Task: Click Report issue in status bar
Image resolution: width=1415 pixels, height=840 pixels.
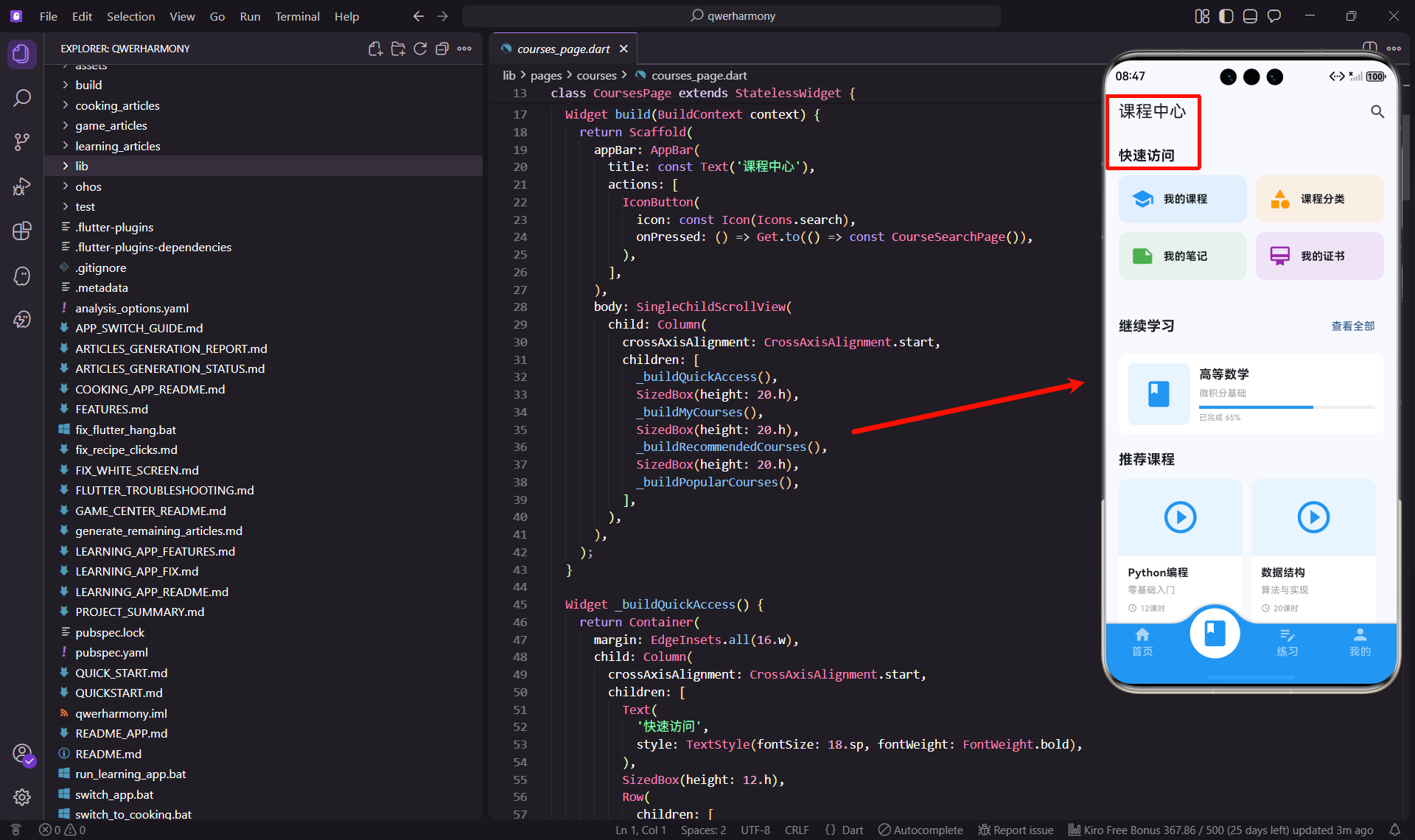Action: pos(1016,830)
